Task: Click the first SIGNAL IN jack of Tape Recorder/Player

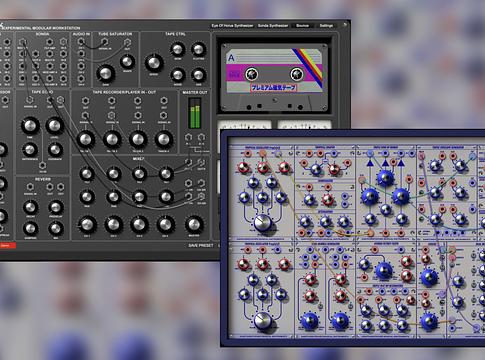Action: (86, 116)
